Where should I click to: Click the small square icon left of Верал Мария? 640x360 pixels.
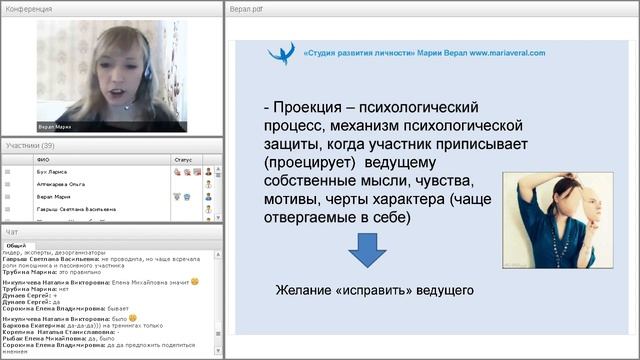pyautogui.click(x=7, y=197)
